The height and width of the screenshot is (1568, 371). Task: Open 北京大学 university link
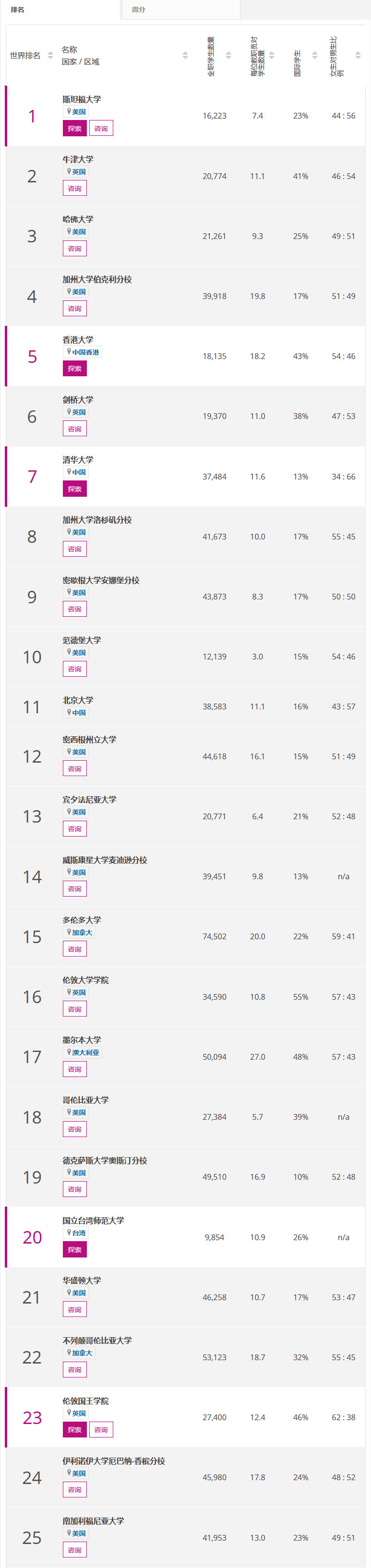click(x=78, y=700)
